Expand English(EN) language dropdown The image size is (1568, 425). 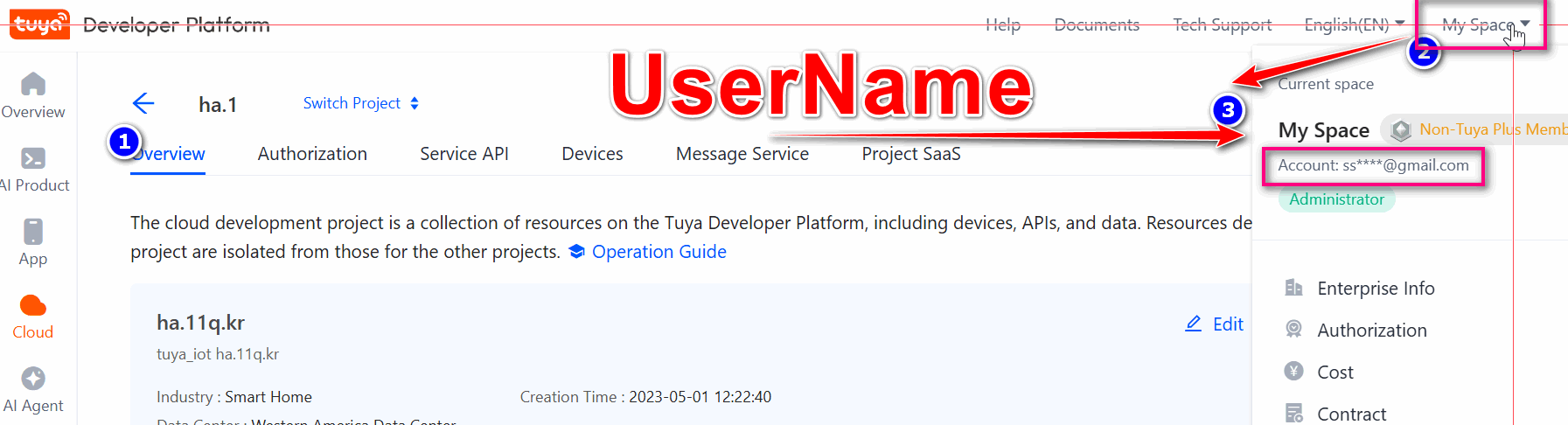(x=1354, y=24)
